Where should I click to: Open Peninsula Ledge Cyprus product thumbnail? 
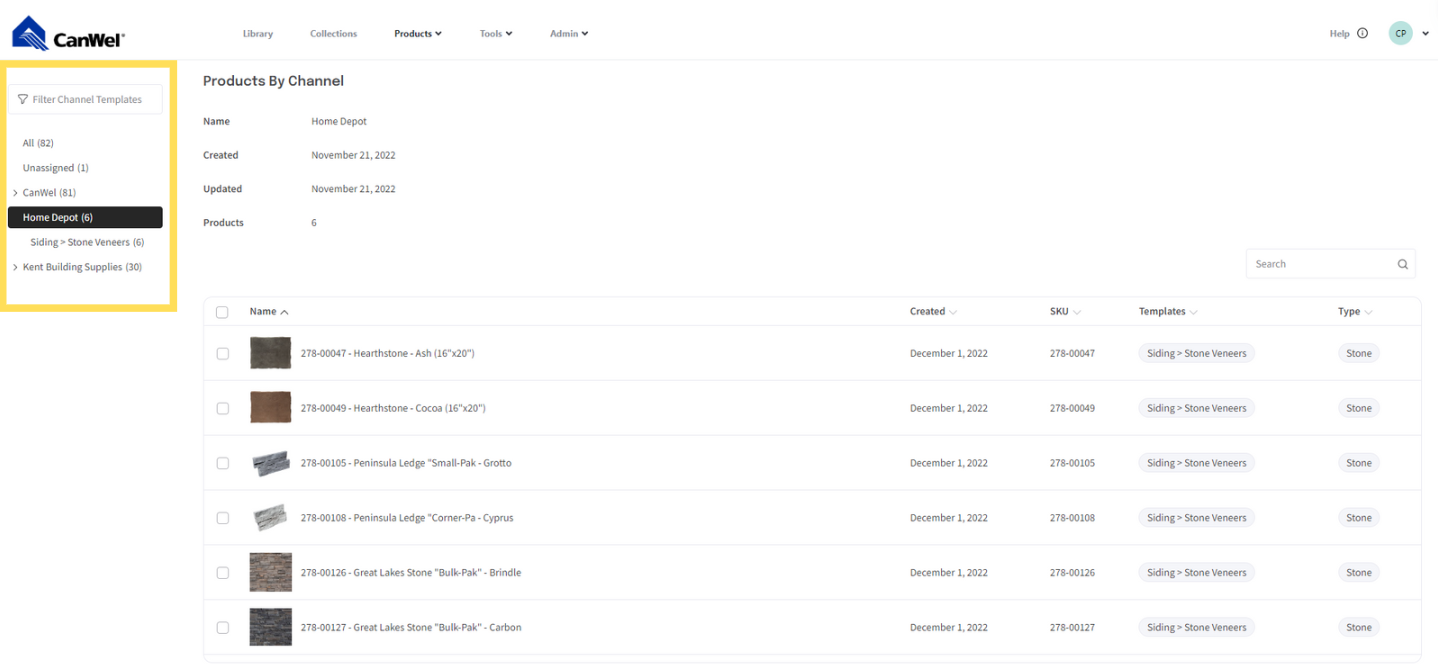point(270,518)
